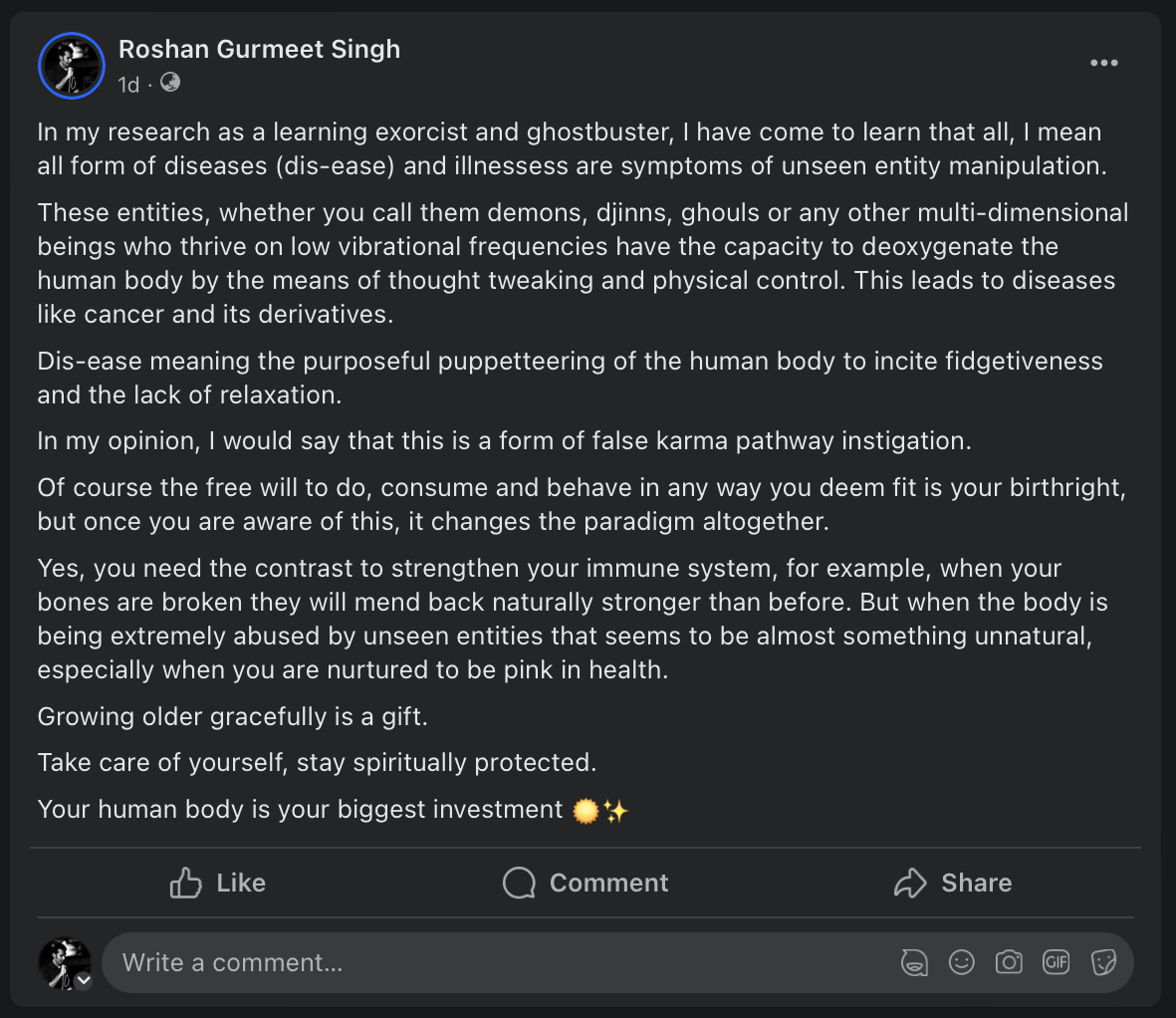Click the speech bubble comment icon

pos(519,883)
